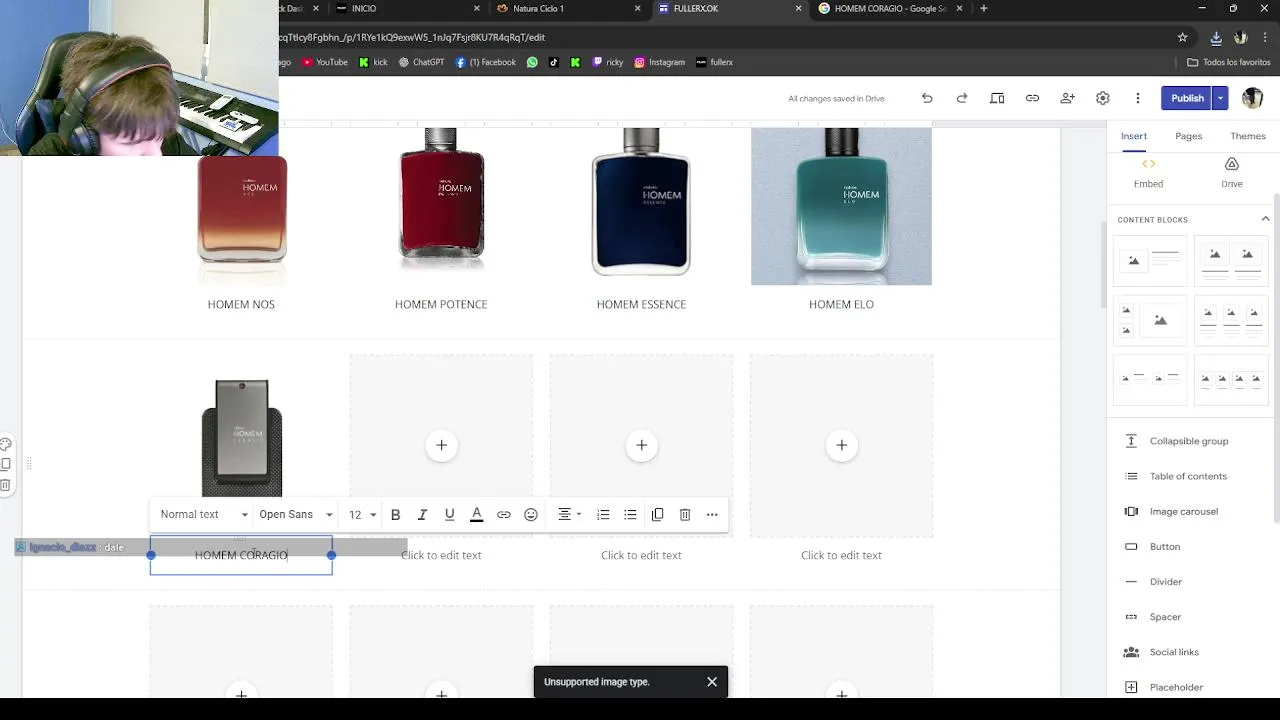Open Google account avatar
Image resolution: width=1280 pixels, height=720 pixels.
(1252, 98)
